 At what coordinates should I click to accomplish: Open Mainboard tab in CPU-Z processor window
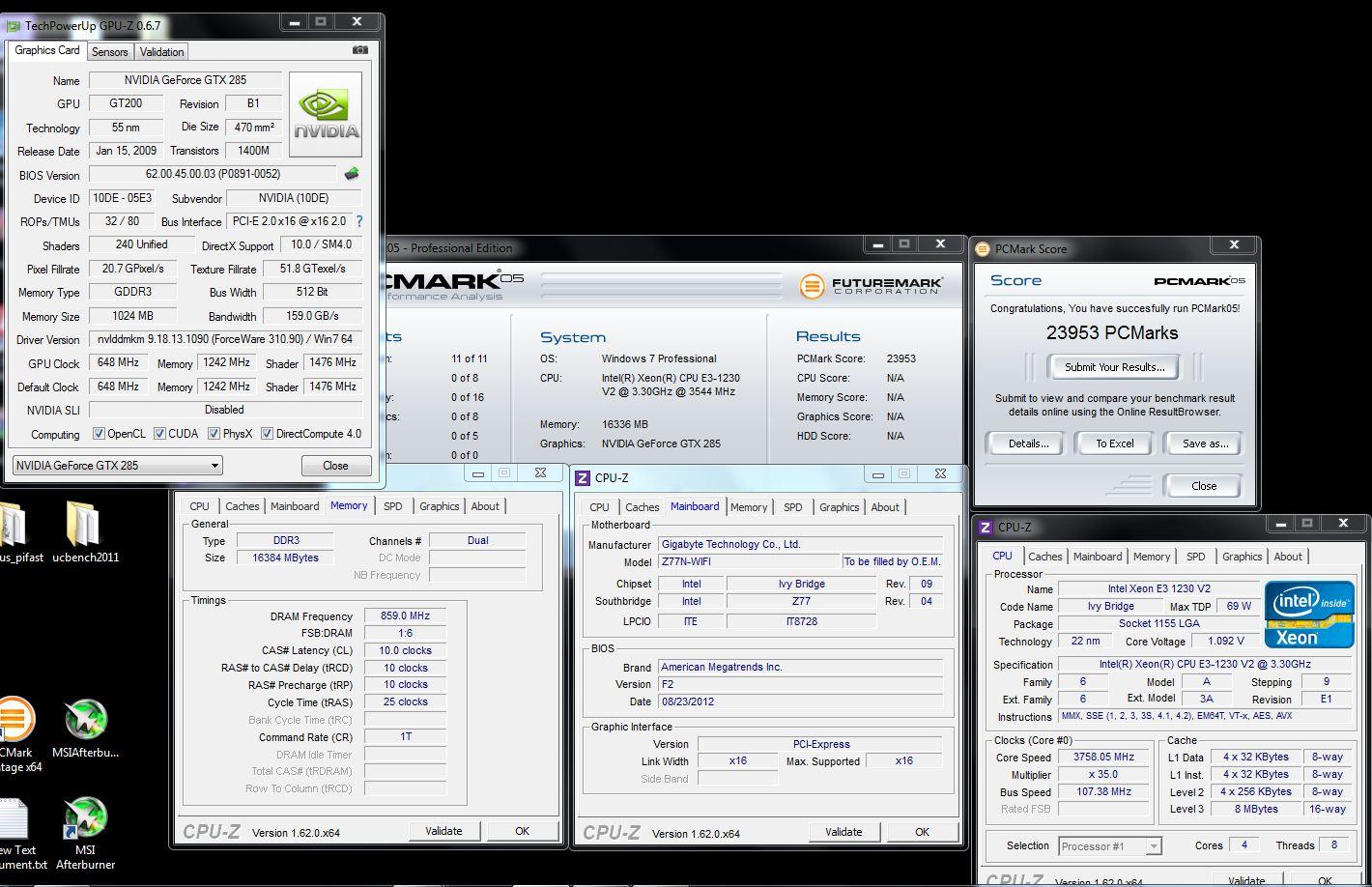click(x=1098, y=557)
